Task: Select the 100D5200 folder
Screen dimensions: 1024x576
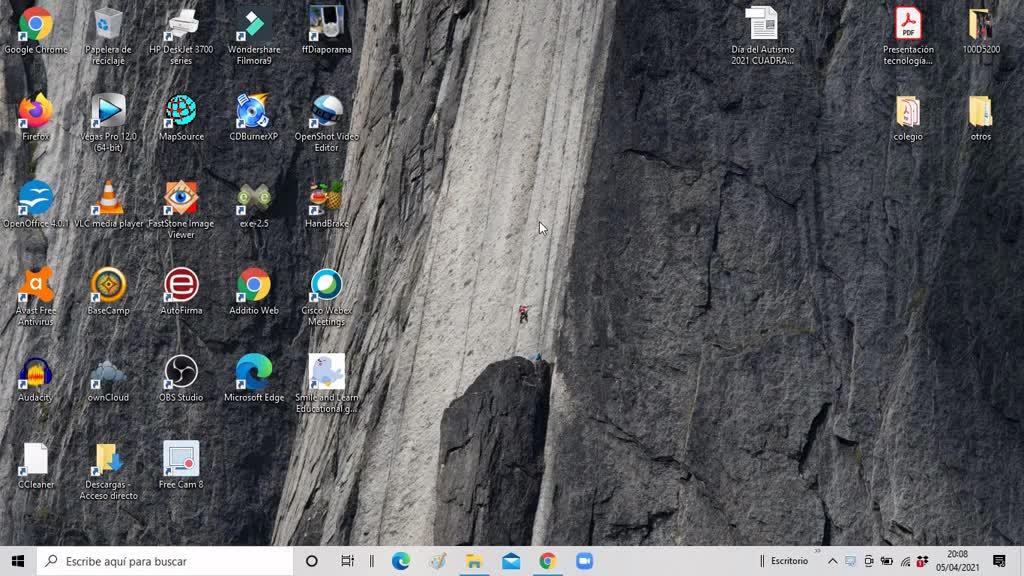Action: click(980, 31)
